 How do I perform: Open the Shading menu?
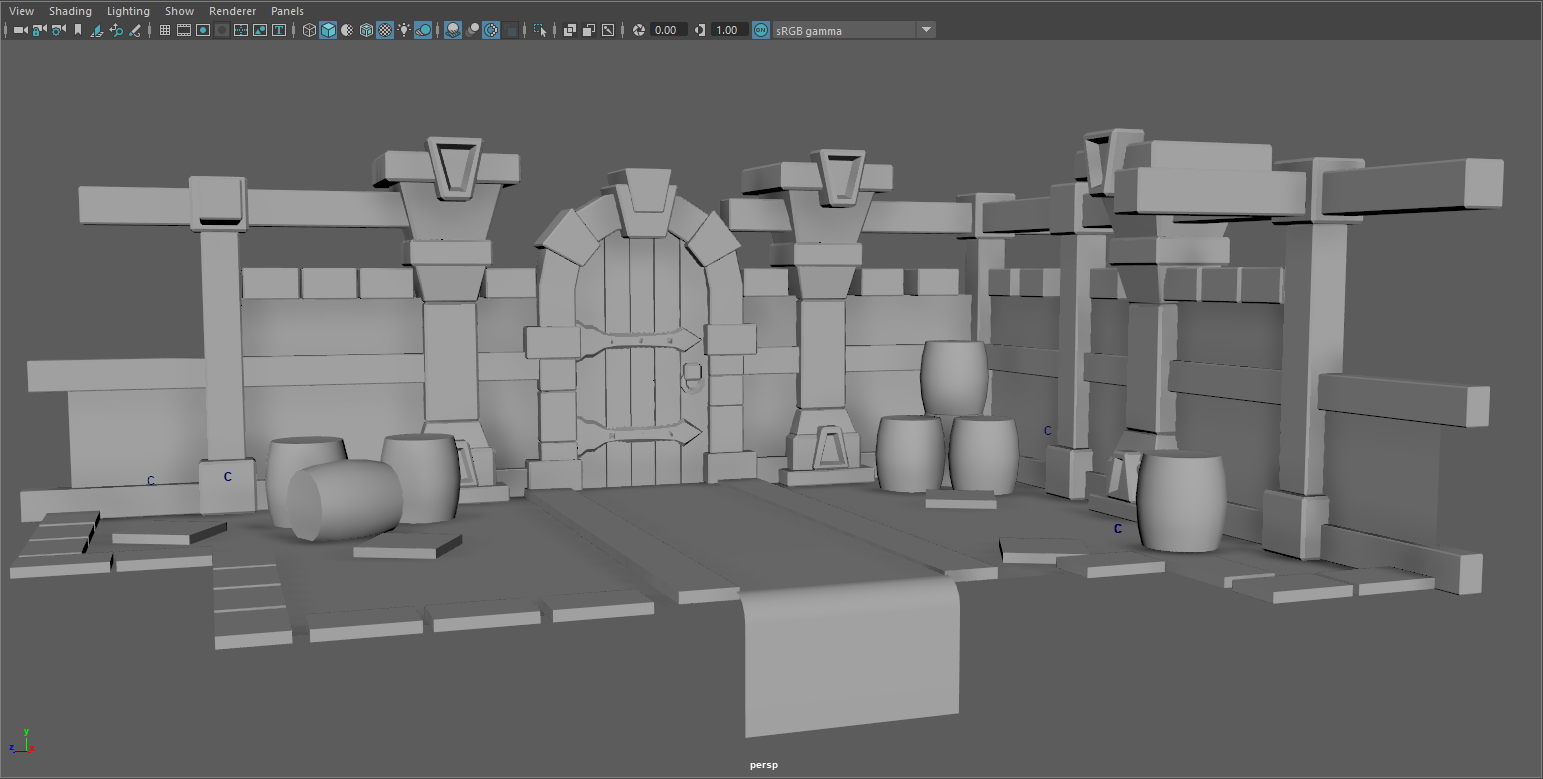(x=70, y=11)
